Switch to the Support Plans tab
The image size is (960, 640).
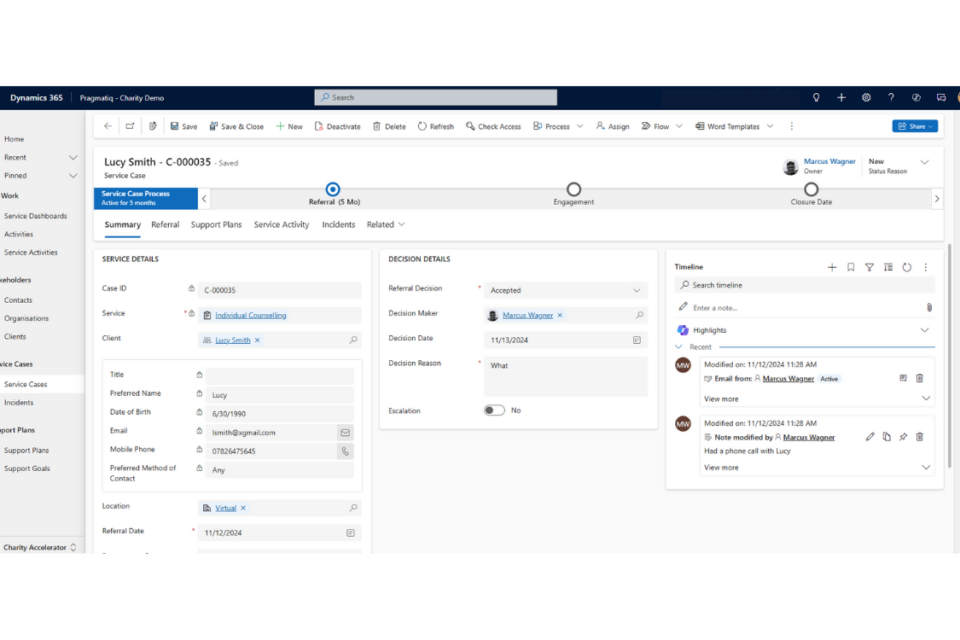pos(216,225)
